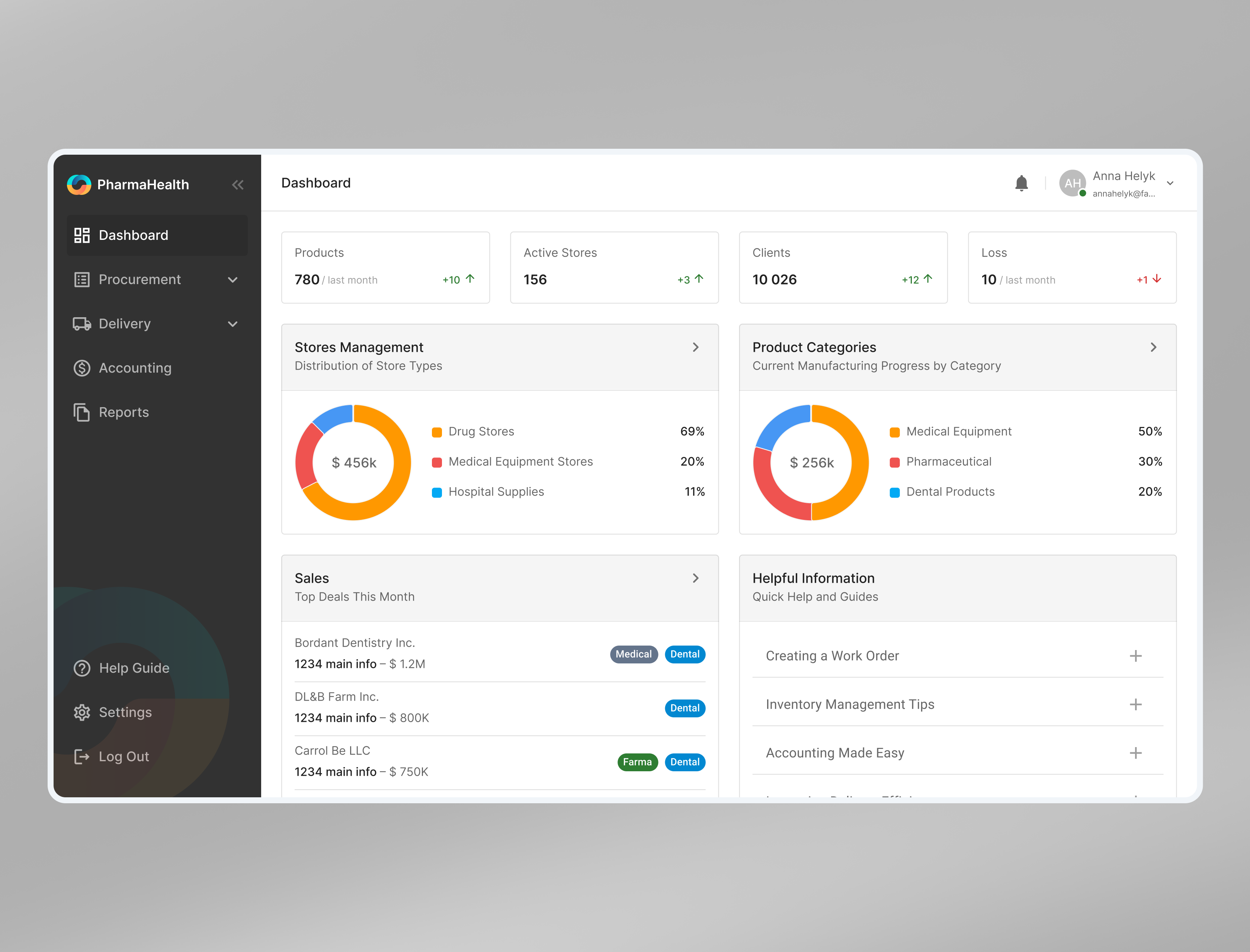Collapse the sidebar using double chevron
Viewport: 1250px width, 952px height.
click(x=237, y=184)
